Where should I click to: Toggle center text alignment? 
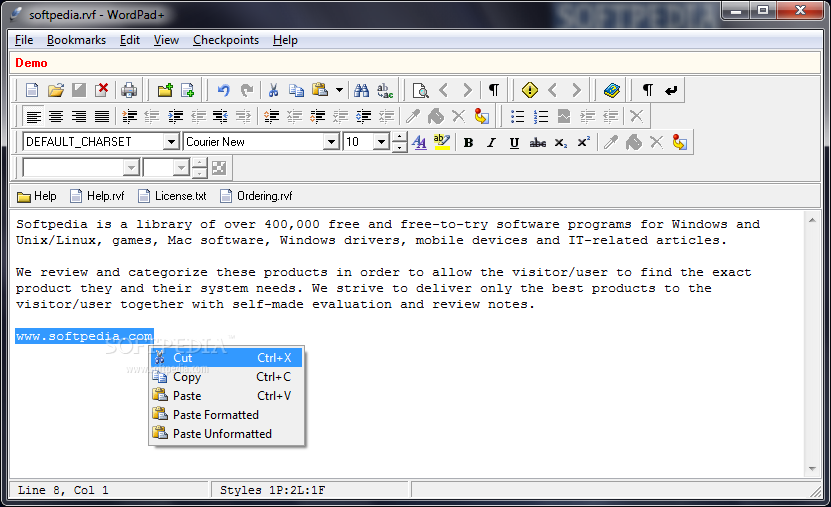click(x=56, y=116)
